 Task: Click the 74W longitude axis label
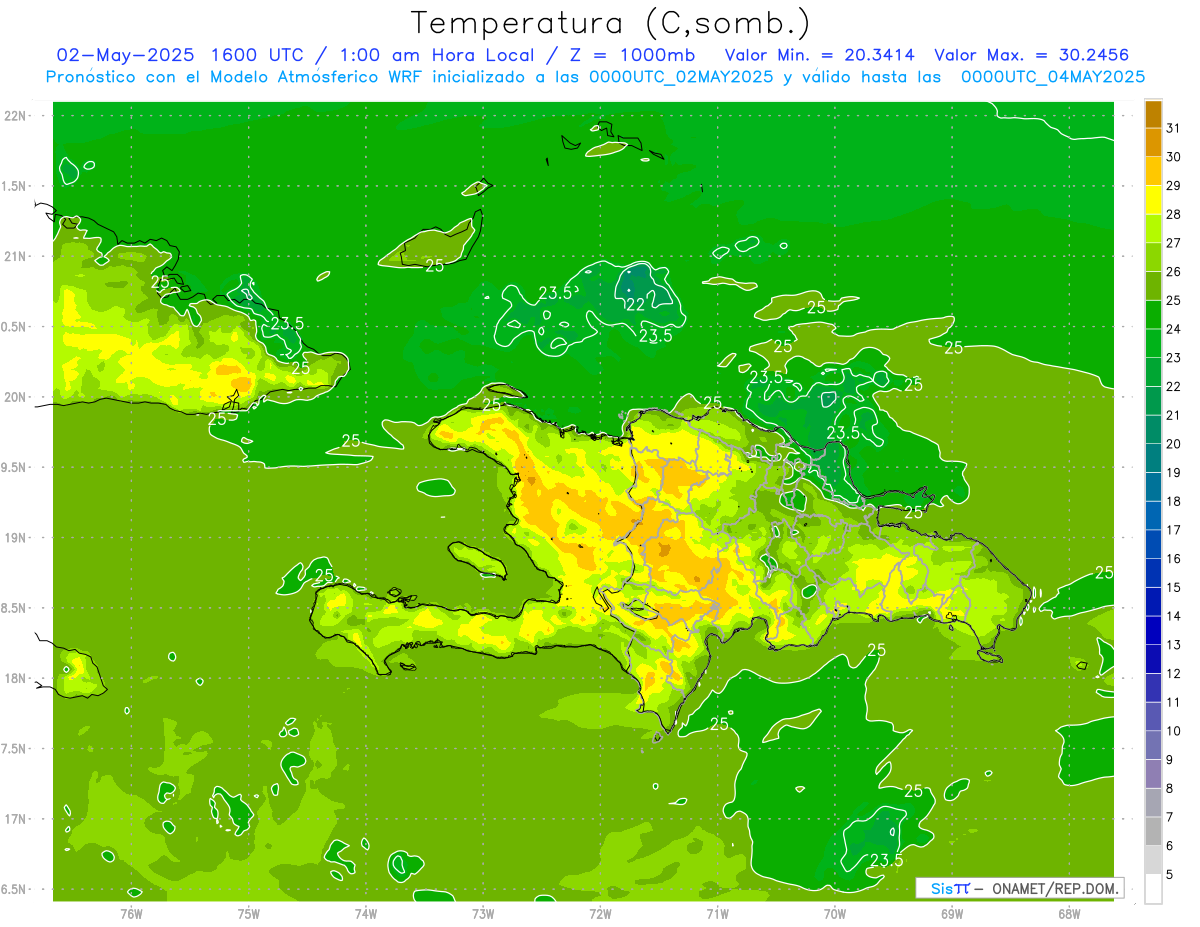(x=366, y=913)
